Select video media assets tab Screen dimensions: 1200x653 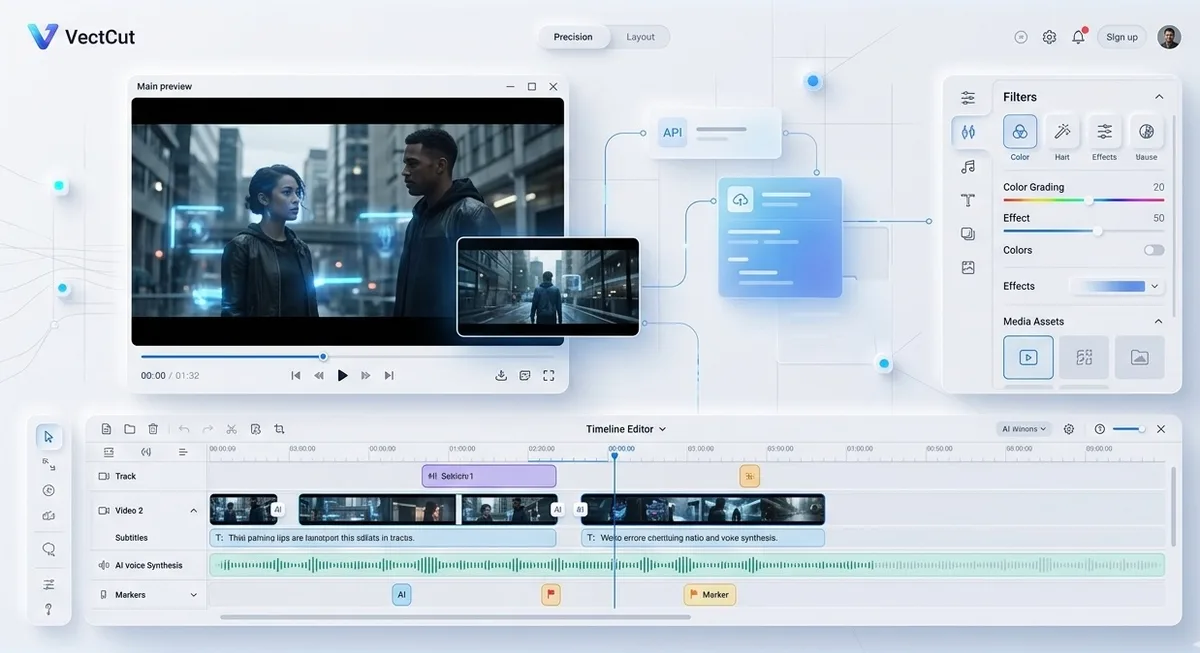click(1028, 357)
